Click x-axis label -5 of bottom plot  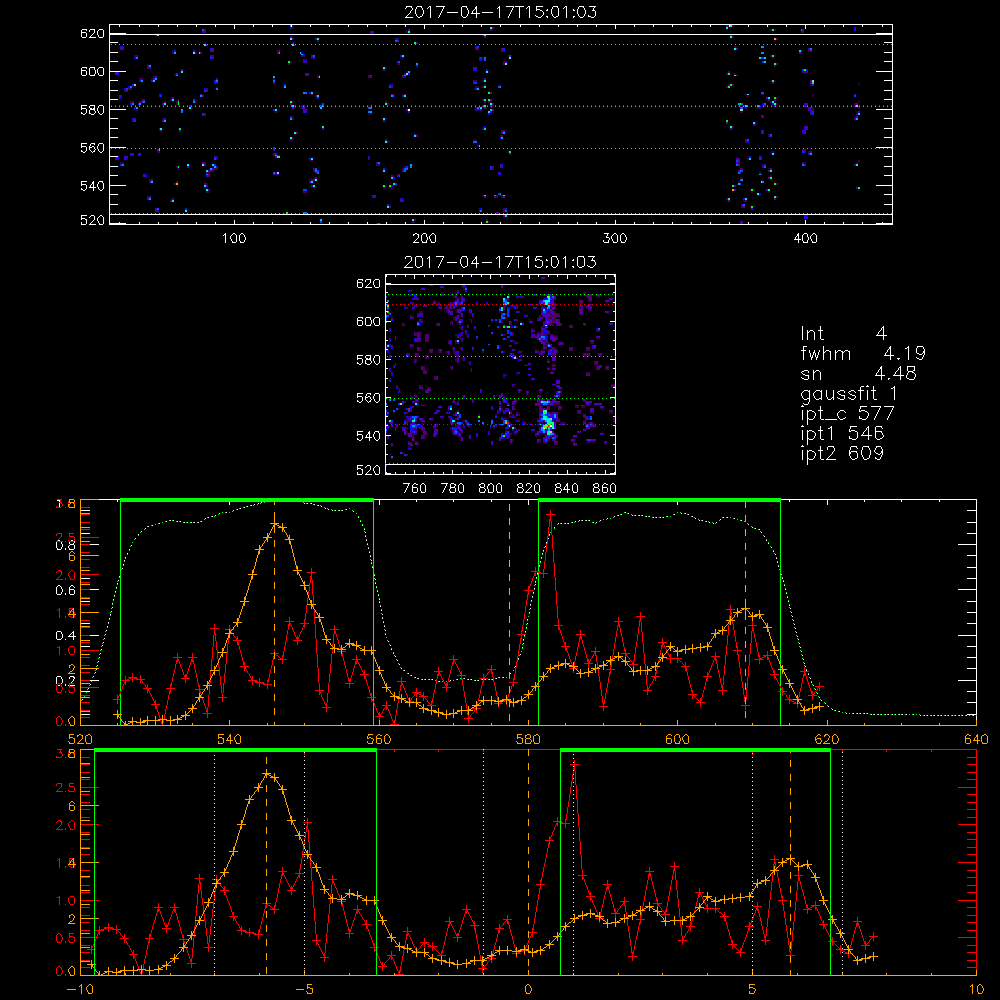tap(304, 989)
